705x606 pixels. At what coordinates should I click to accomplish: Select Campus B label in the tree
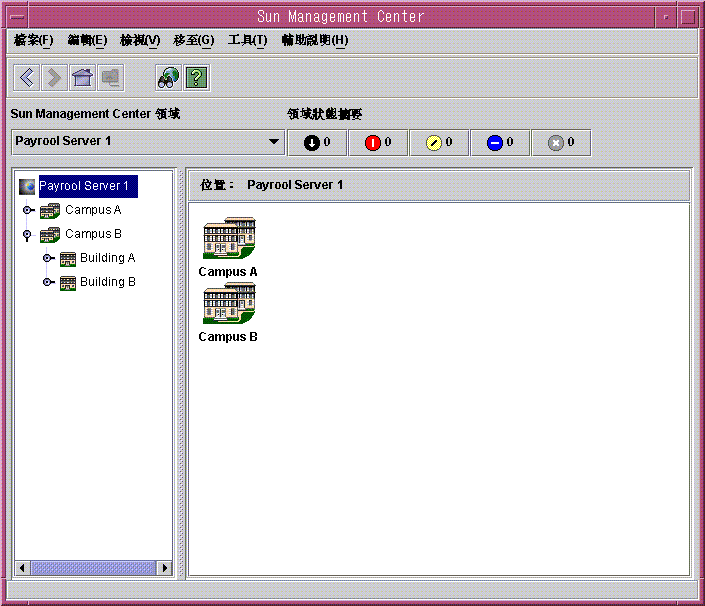tap(94, 234)
